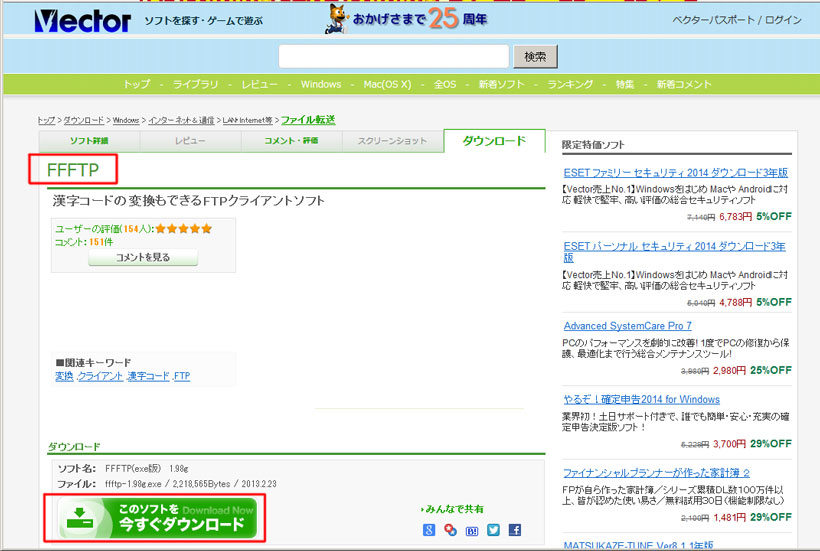Click the FTP keyword link
Viewport: 820px width, 551px height.
click(182, 376)
